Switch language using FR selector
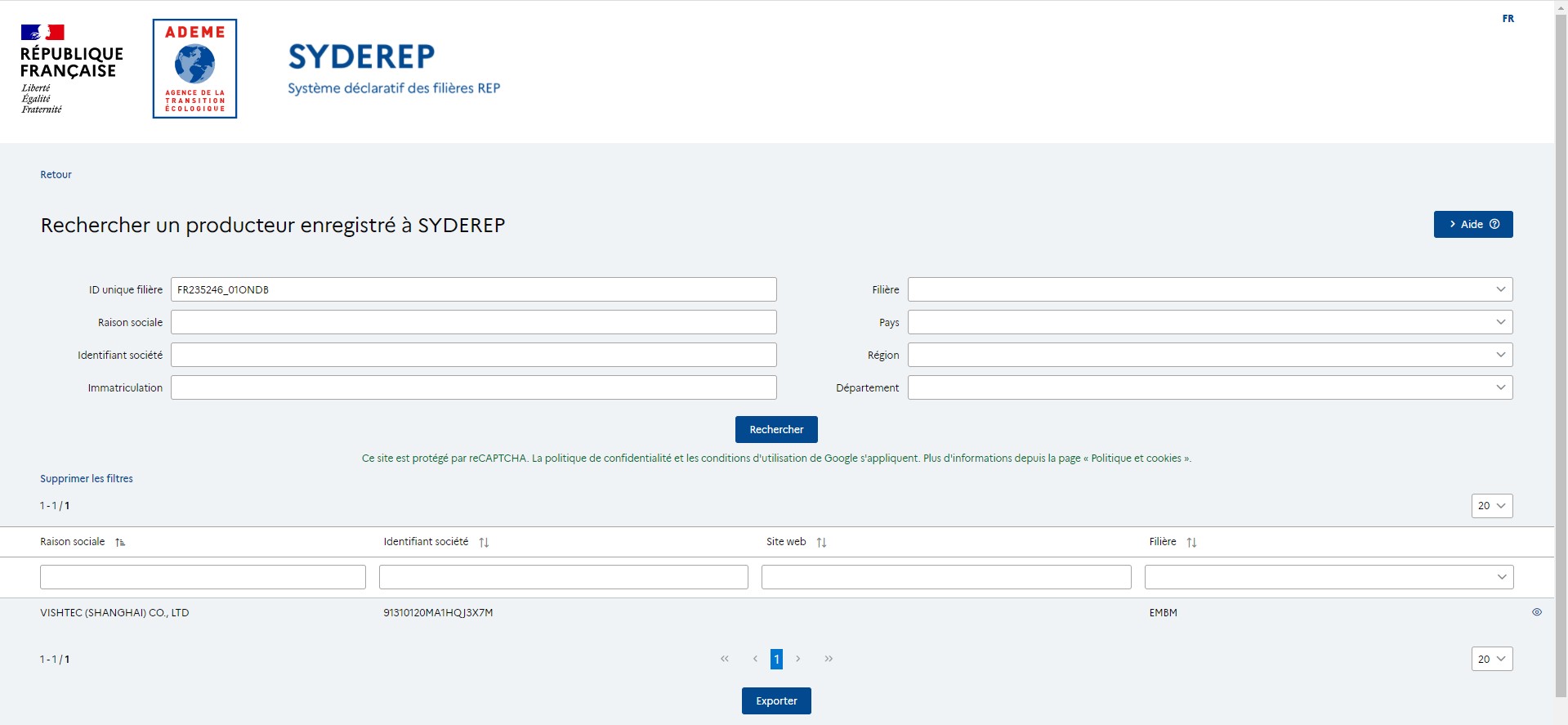1568x725 pixels. [x=1508, y=19]
